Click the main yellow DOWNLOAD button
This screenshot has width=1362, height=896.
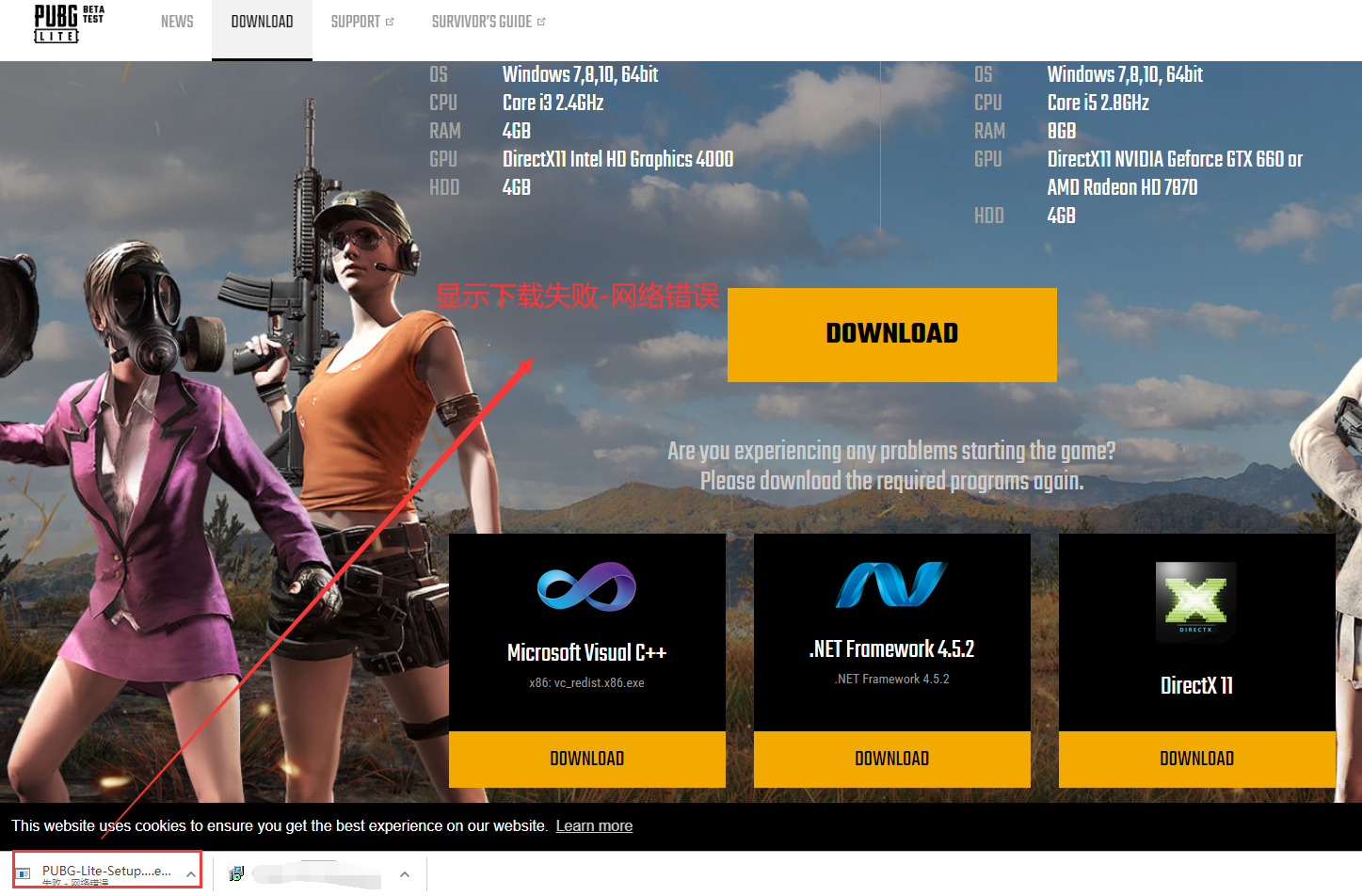pos(891,334)
